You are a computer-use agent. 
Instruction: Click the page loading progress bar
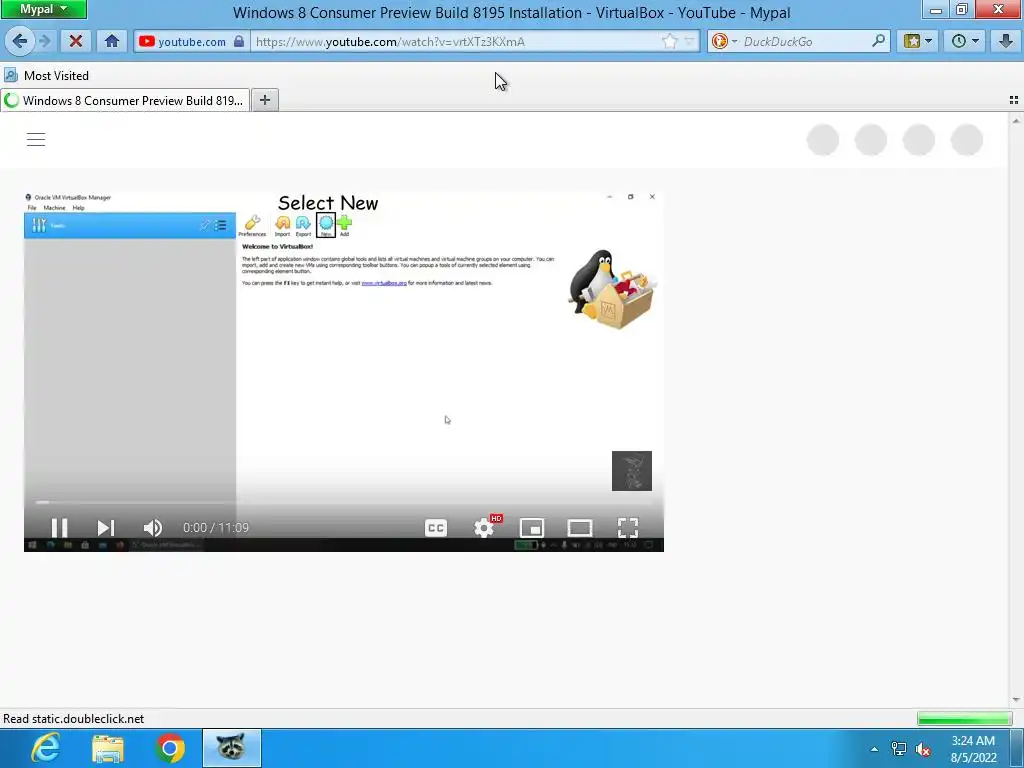tap(964, 718)
